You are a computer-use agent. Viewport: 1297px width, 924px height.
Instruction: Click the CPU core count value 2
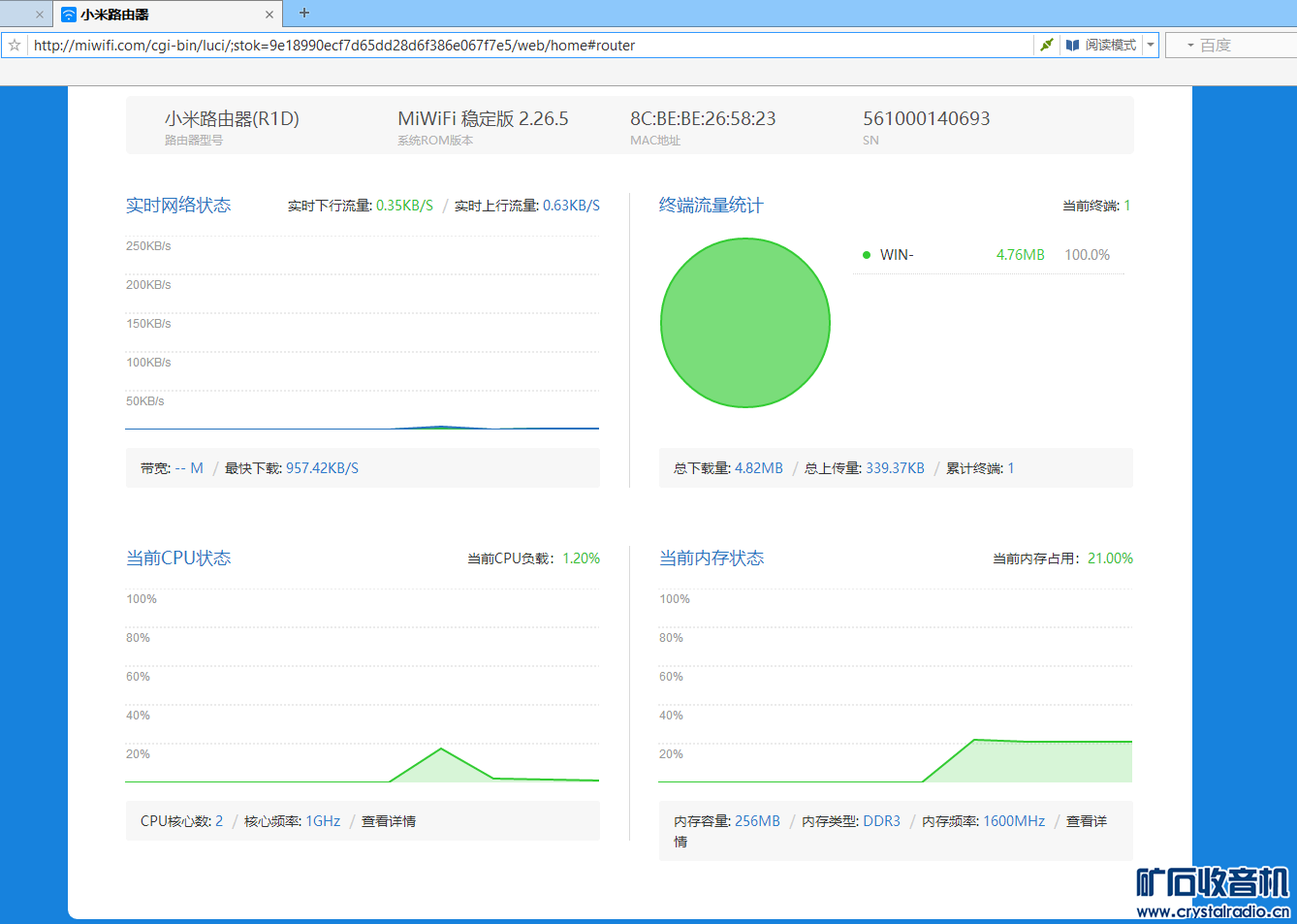click(x=219, y=821)
